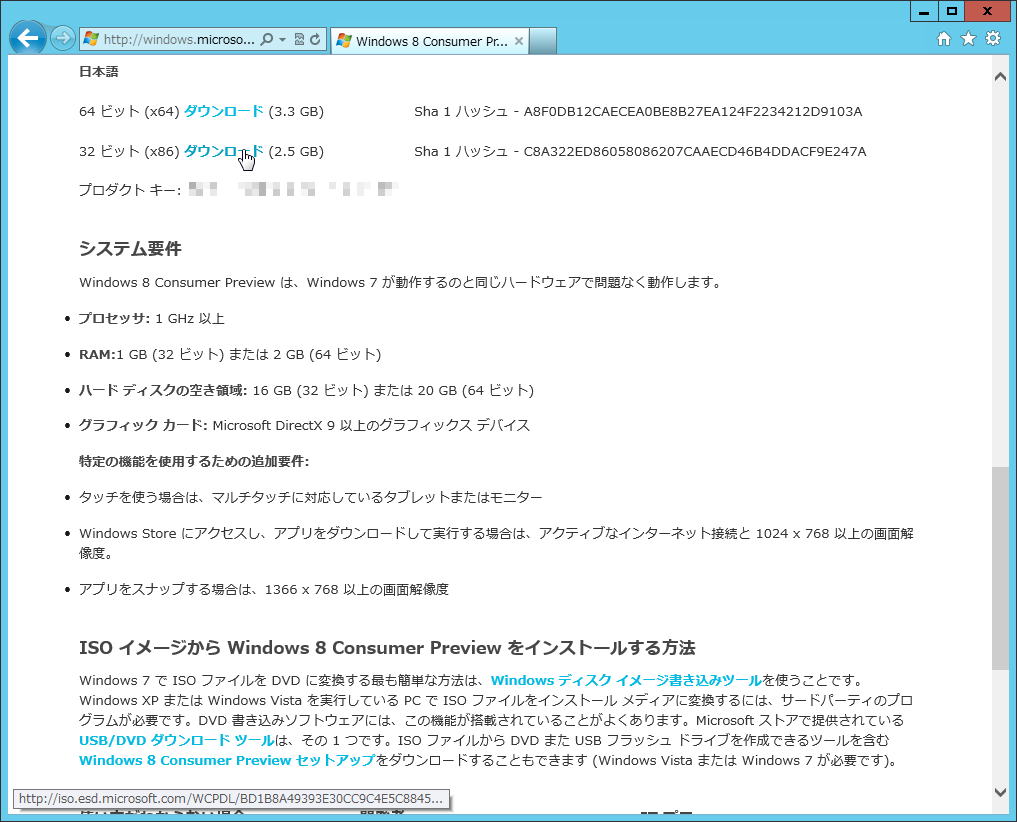1017x822 pixels.
Task: Open the Tools gear icon
Action: point(993,38)
